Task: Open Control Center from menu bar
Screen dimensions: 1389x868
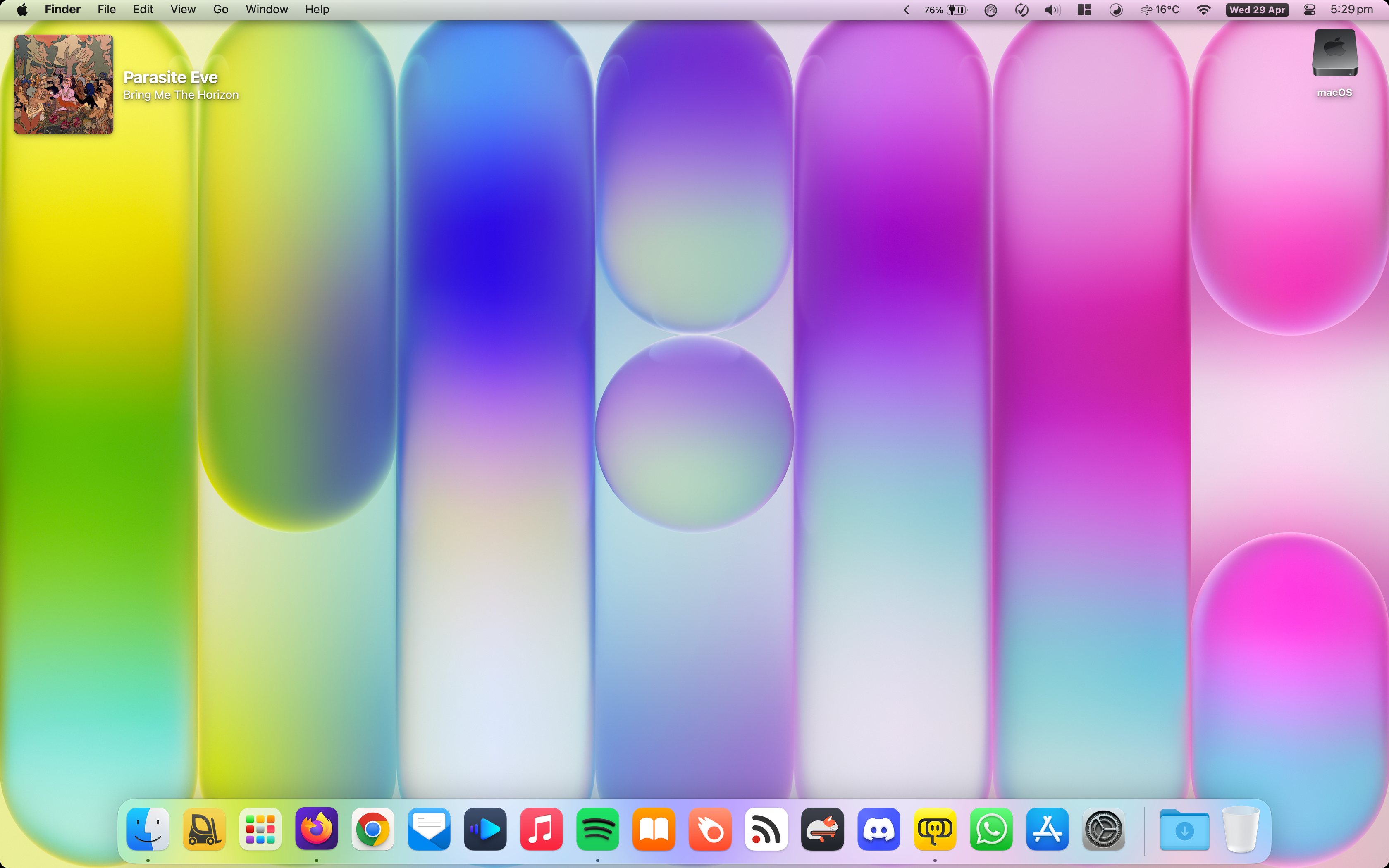Action: 1310,10
